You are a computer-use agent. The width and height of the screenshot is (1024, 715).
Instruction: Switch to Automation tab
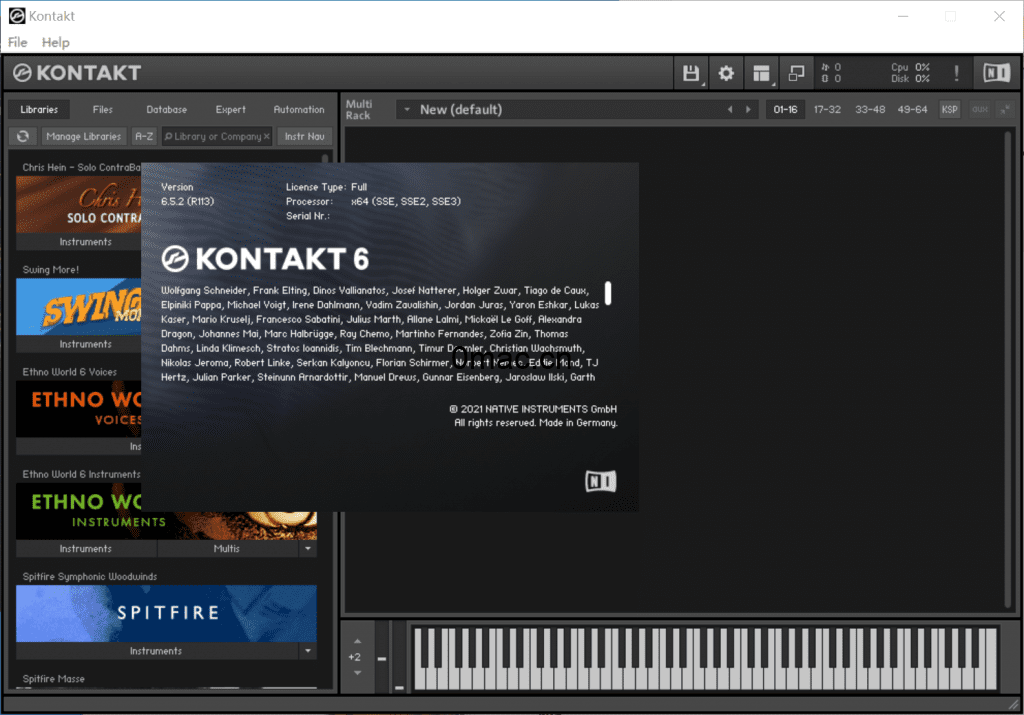(x=299, y=110)
